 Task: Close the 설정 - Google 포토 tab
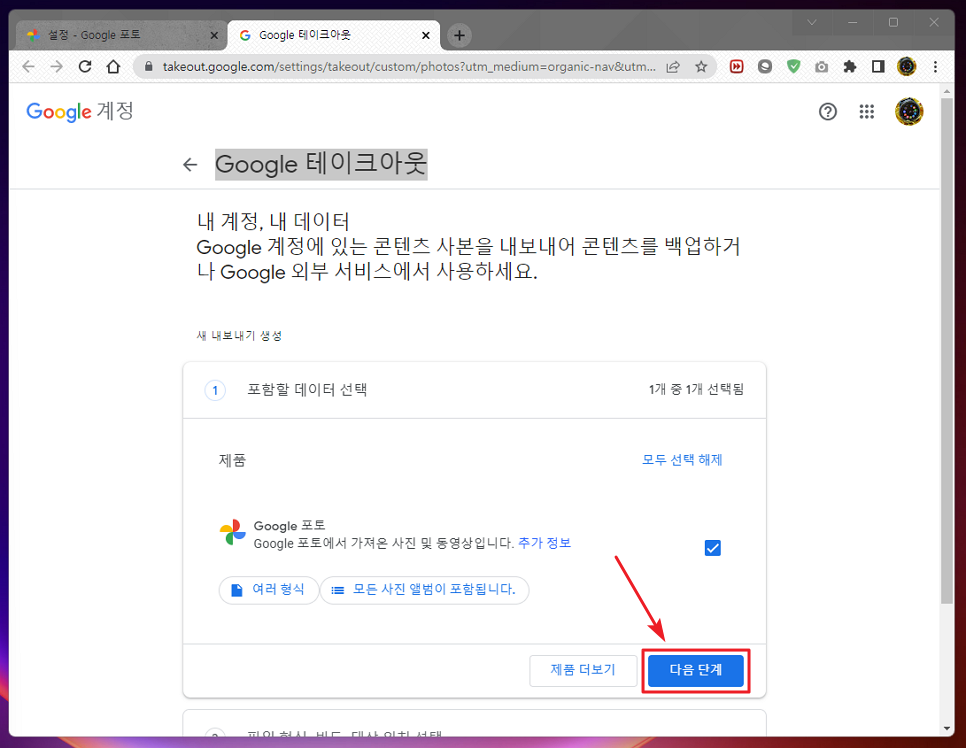pos(214,36)
